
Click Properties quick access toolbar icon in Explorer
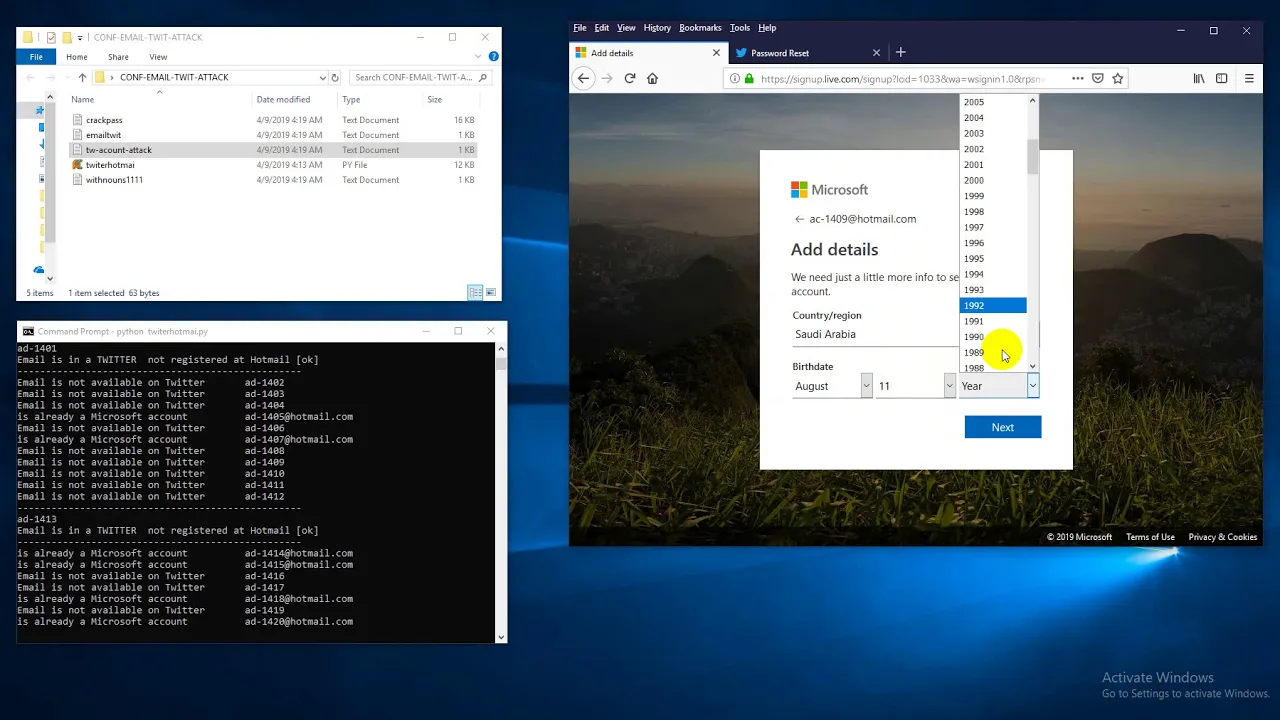pos(51,37)
